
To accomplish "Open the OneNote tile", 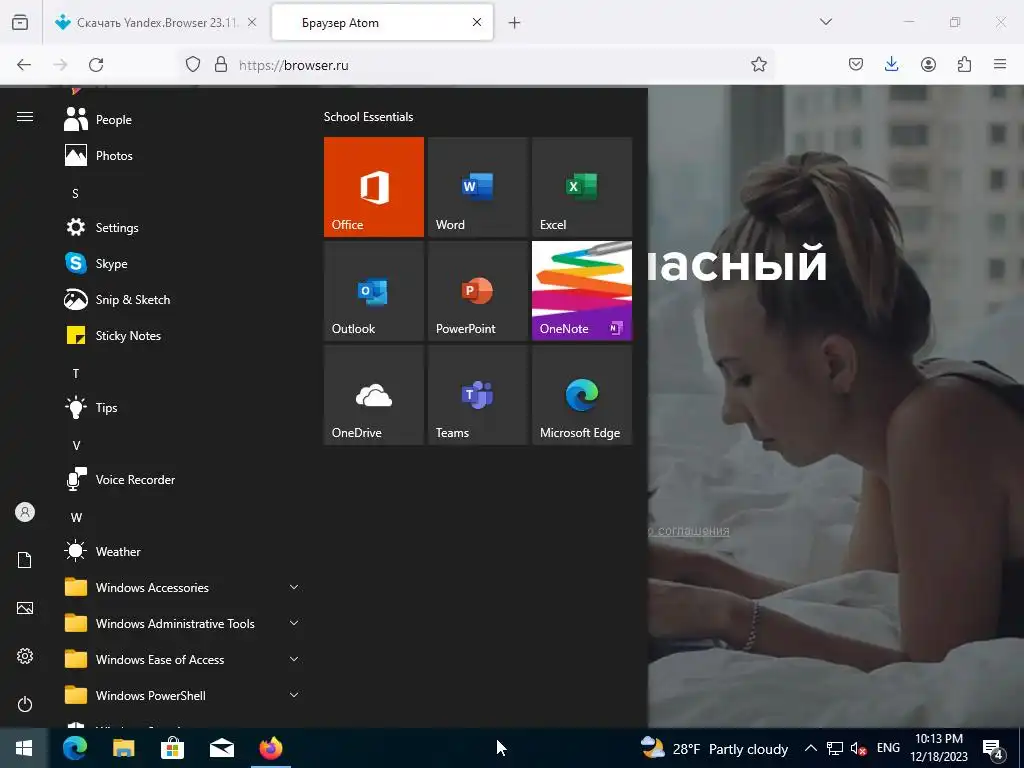I will [x=582, y=291].
